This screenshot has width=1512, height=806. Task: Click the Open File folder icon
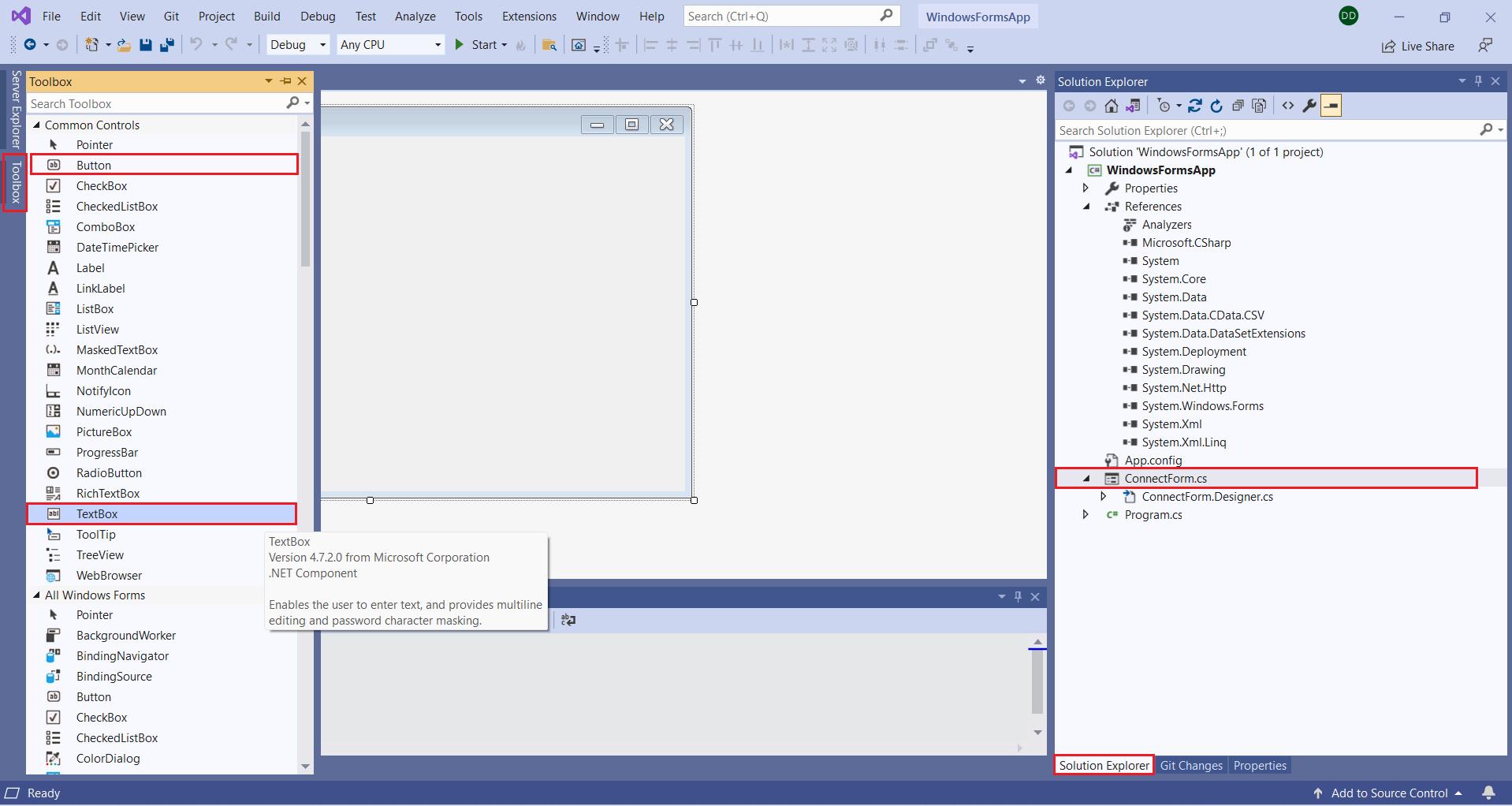tap(124, 45)
